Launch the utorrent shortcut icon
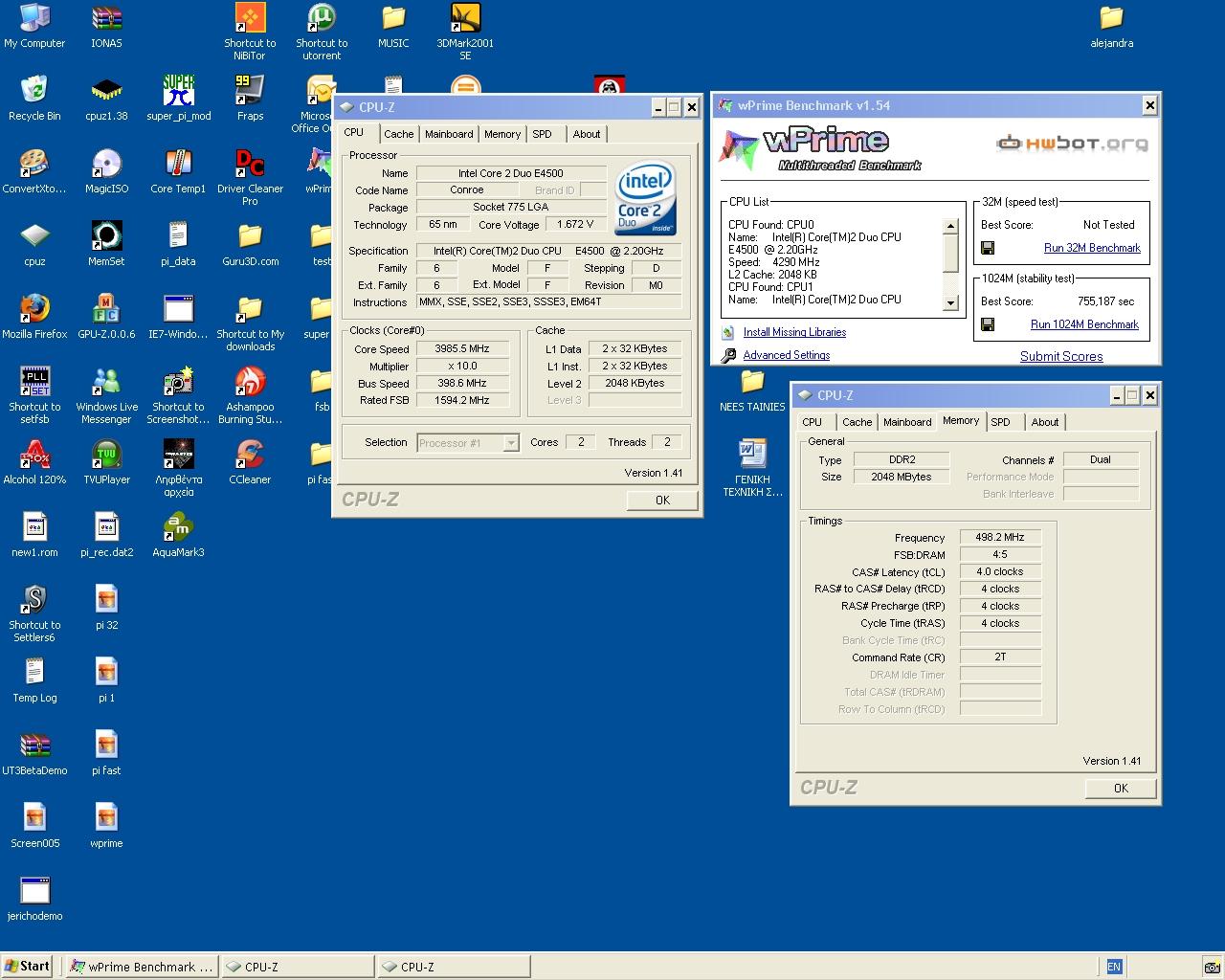1225x980 pixels. coord(322,32)
